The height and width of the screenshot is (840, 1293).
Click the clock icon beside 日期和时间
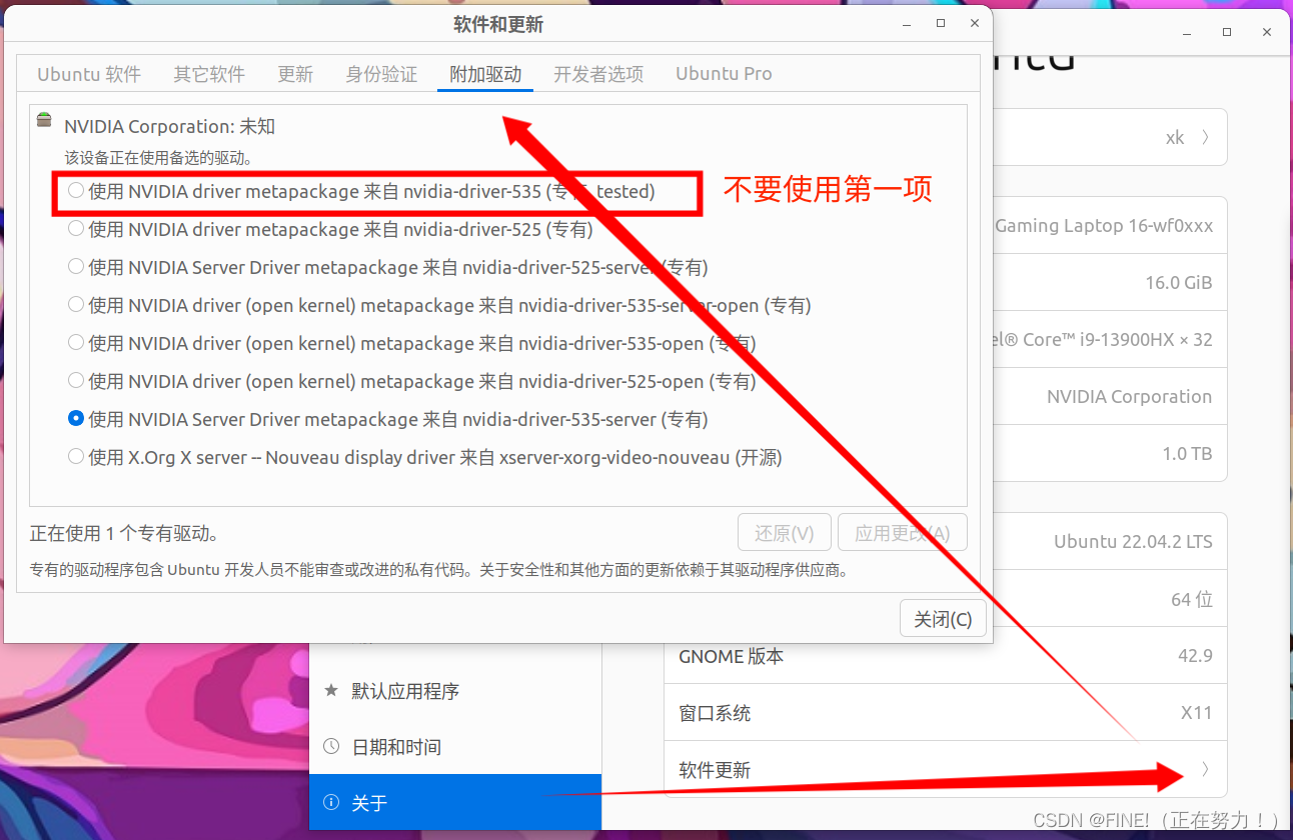click(x=332, y=747)
